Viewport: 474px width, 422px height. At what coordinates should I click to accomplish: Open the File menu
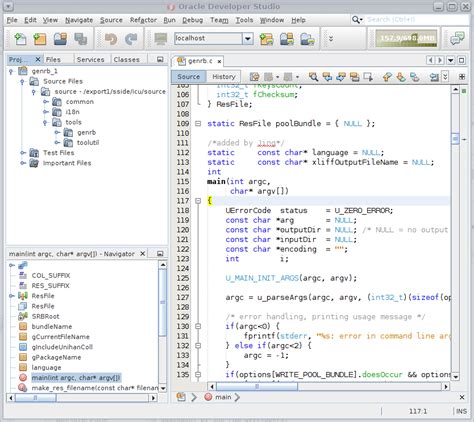[x=12, y=20]
